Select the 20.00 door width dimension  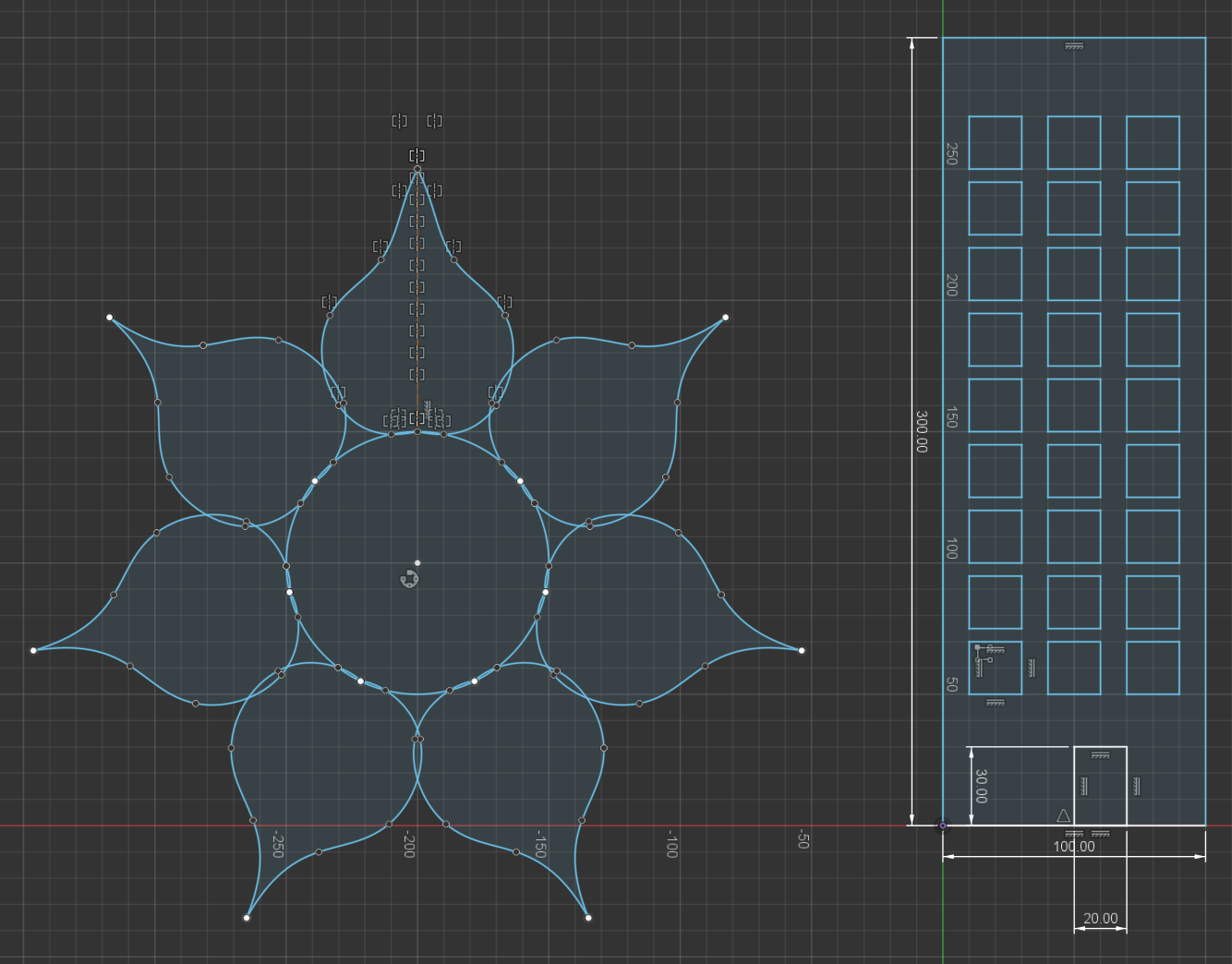tap(1100, 919)
